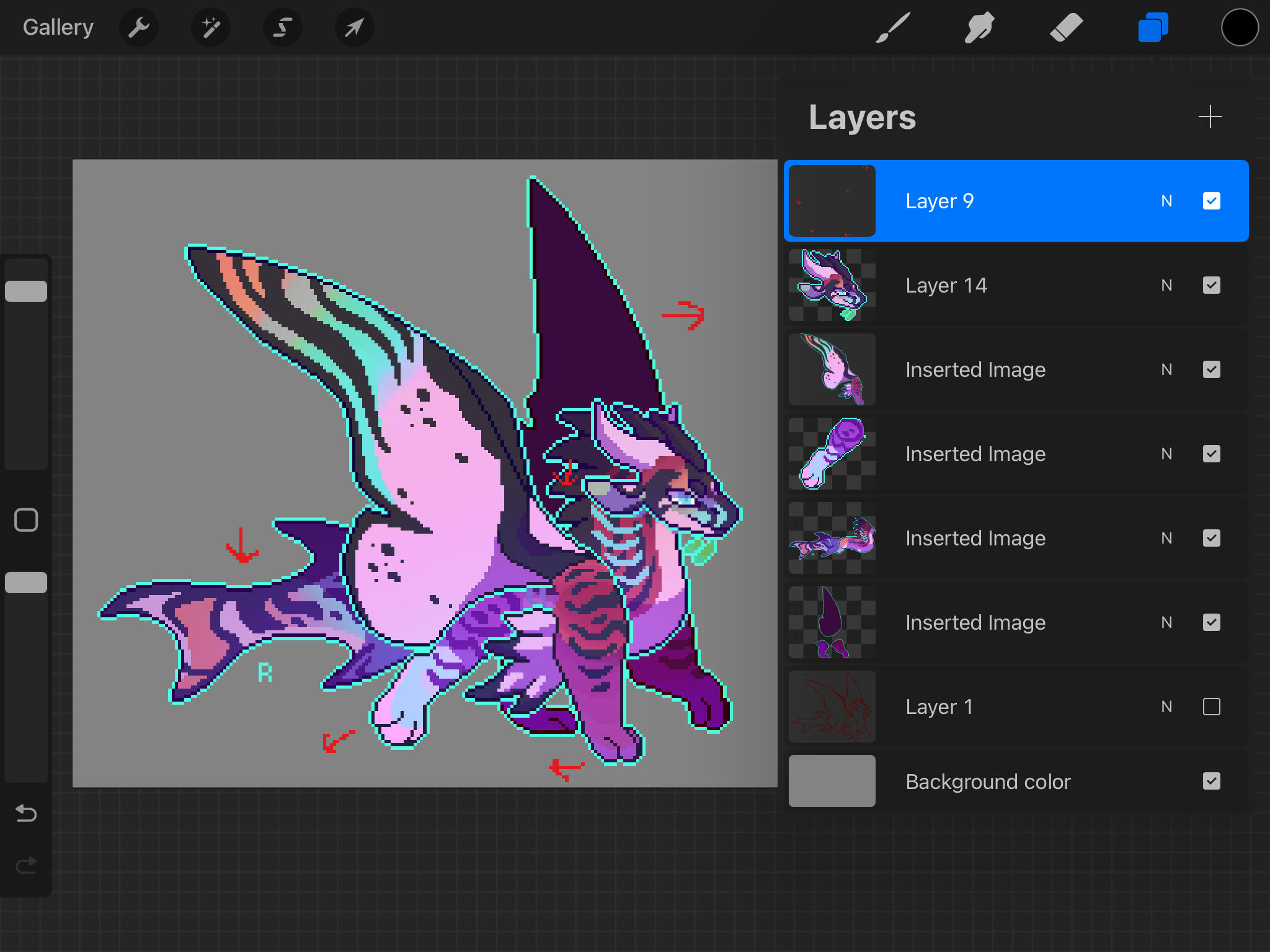This screenshot has width=1270, height=952.
Task: Open the Adjustments magic wand menu
Action: (211, 27)
